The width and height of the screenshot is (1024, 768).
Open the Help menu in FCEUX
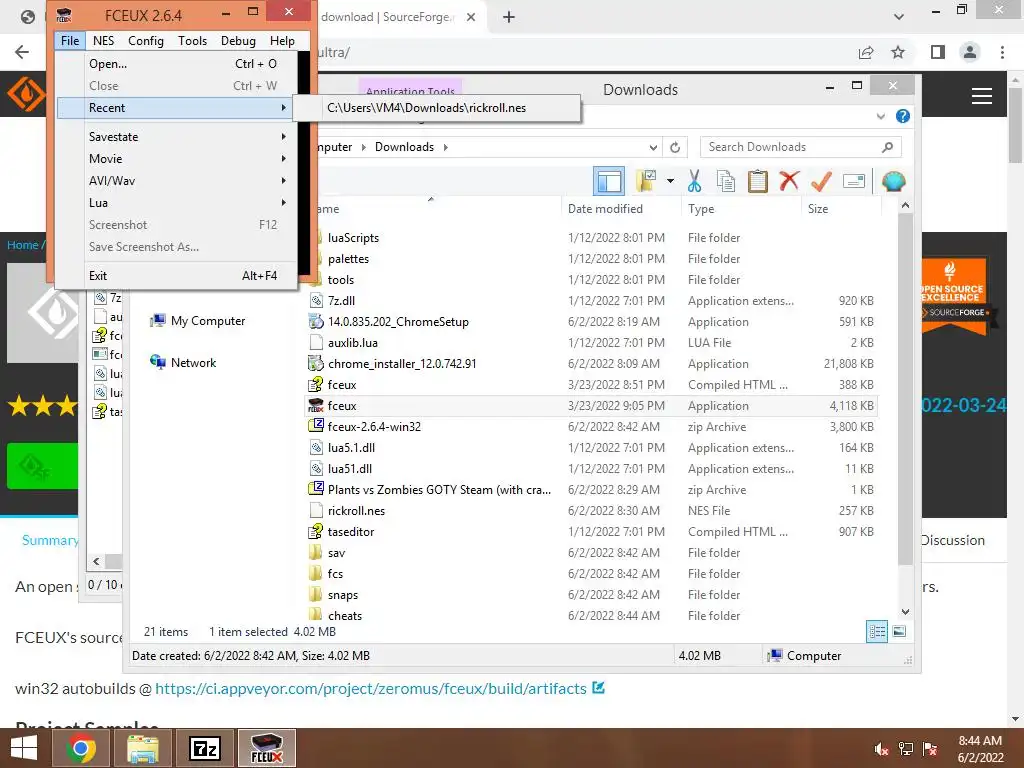[282, 40]
